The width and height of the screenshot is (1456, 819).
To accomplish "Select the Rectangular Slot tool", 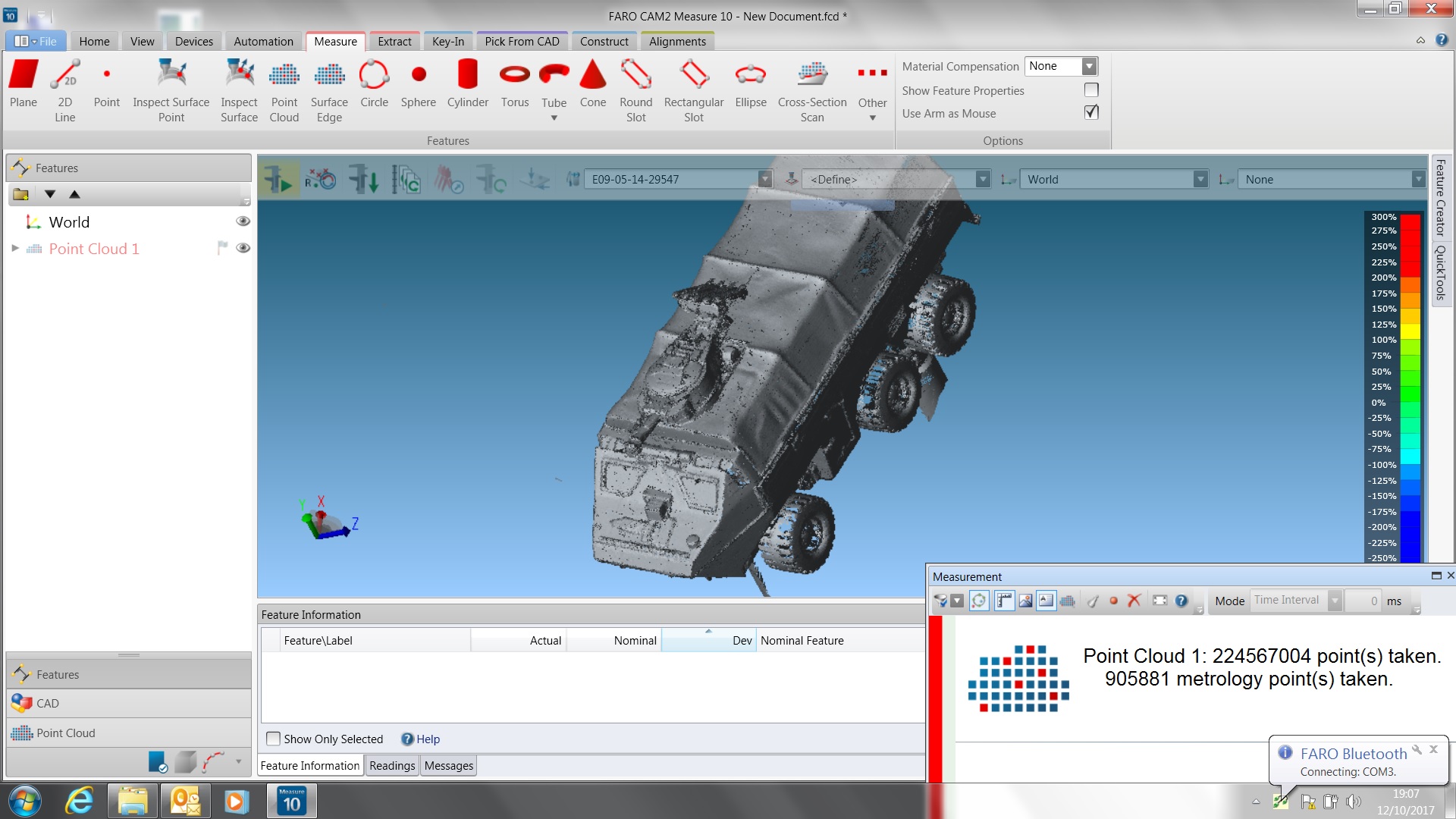I will [x=694, y=89].
